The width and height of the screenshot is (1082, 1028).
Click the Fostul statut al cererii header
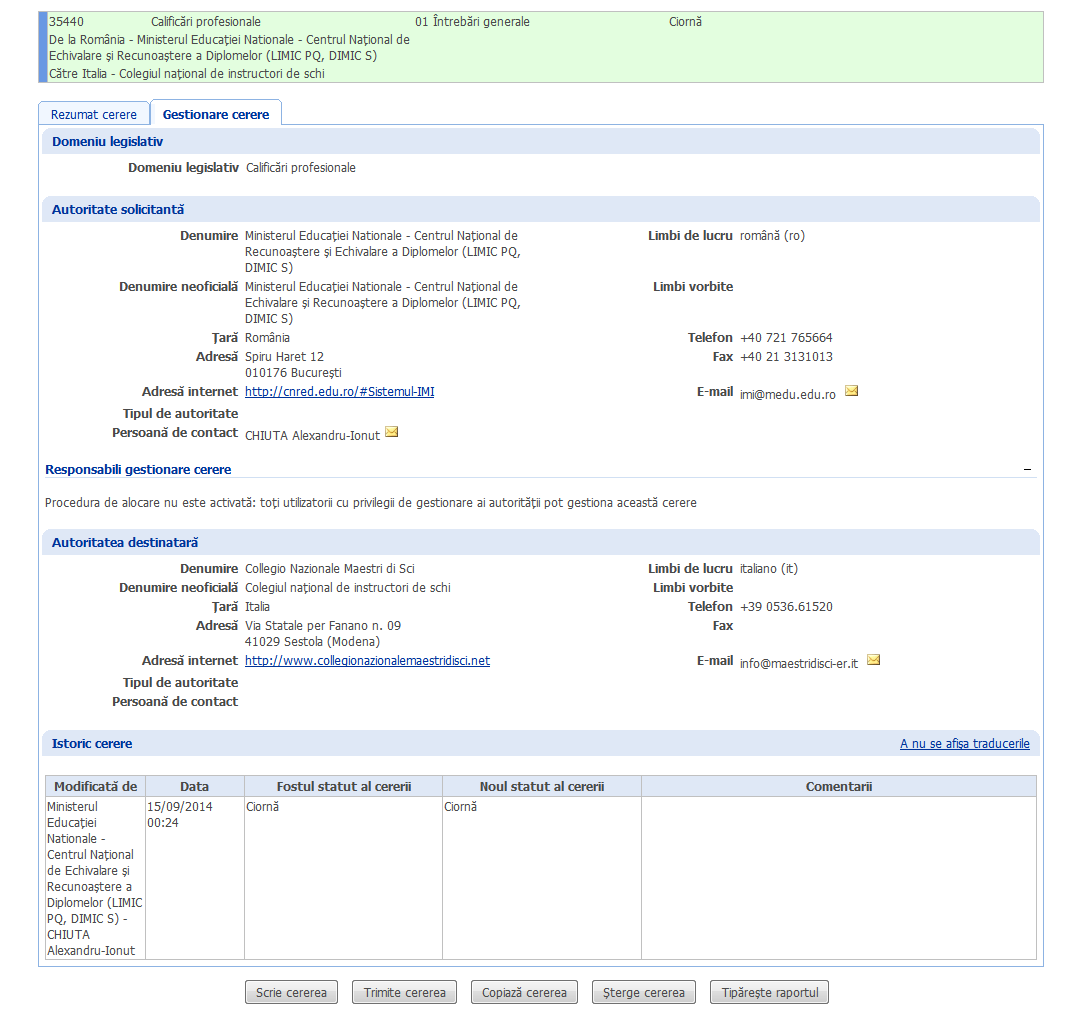tap(343, 787)
